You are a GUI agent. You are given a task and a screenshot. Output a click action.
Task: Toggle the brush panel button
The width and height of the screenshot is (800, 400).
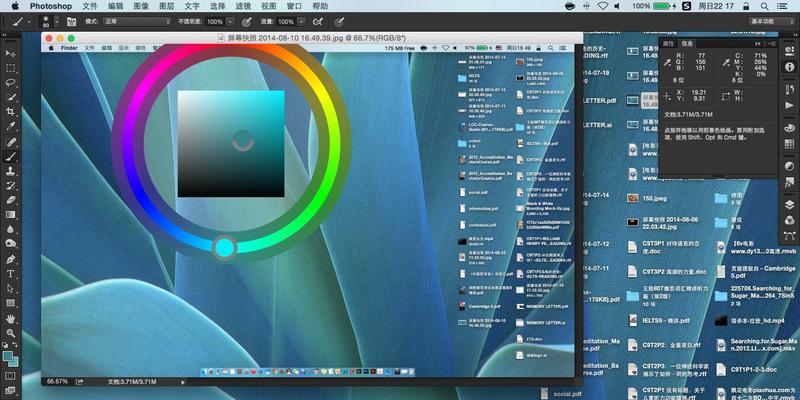[x=71, y=22]
